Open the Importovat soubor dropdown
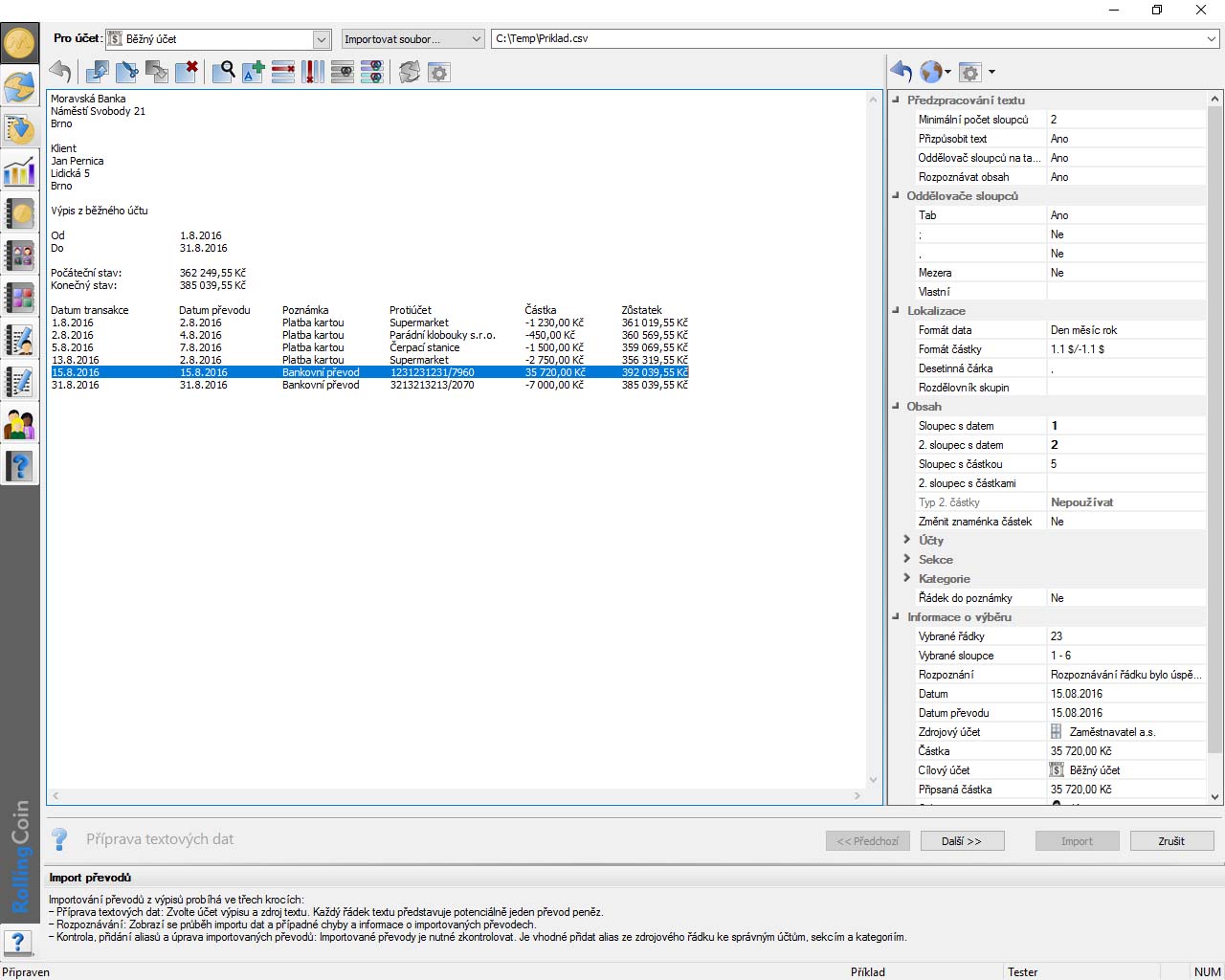This screenshot has width=1225, height=980. [x=477, y=39]
